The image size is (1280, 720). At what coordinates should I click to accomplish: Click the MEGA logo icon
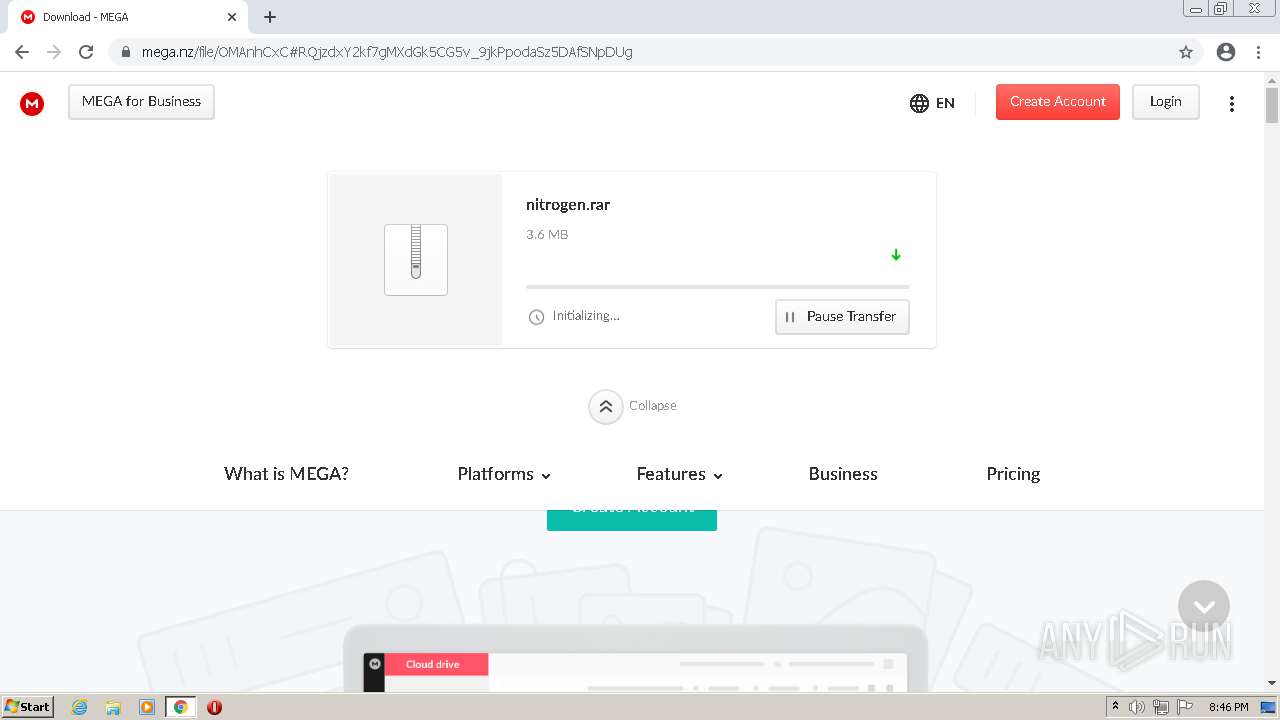32,103
